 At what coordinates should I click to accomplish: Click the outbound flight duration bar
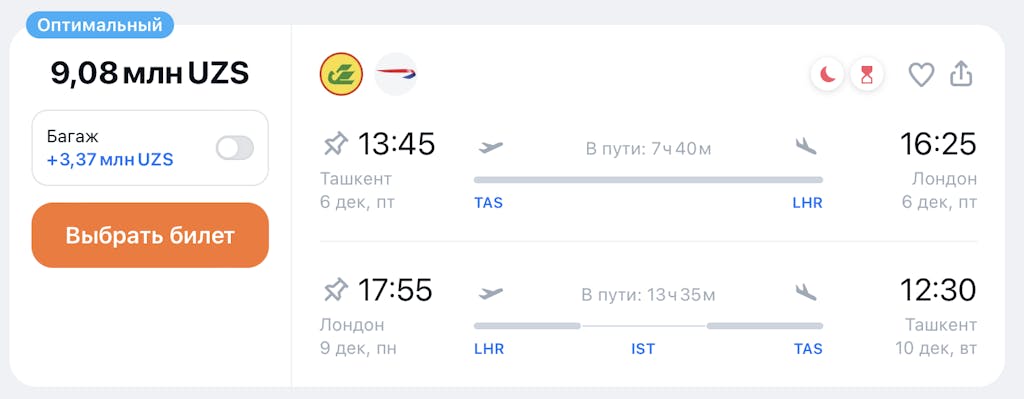click(x=648, y=180)
